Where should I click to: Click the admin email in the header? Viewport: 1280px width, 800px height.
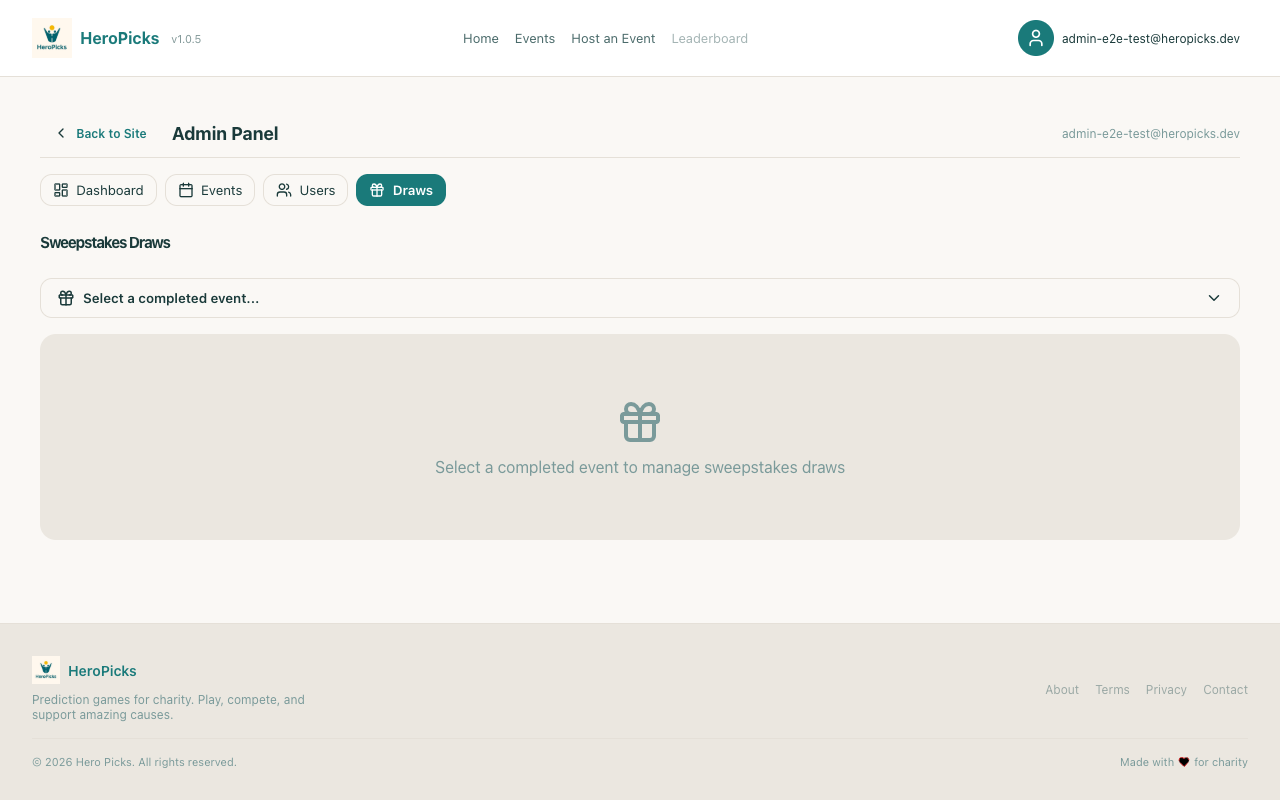[1150, 38]
